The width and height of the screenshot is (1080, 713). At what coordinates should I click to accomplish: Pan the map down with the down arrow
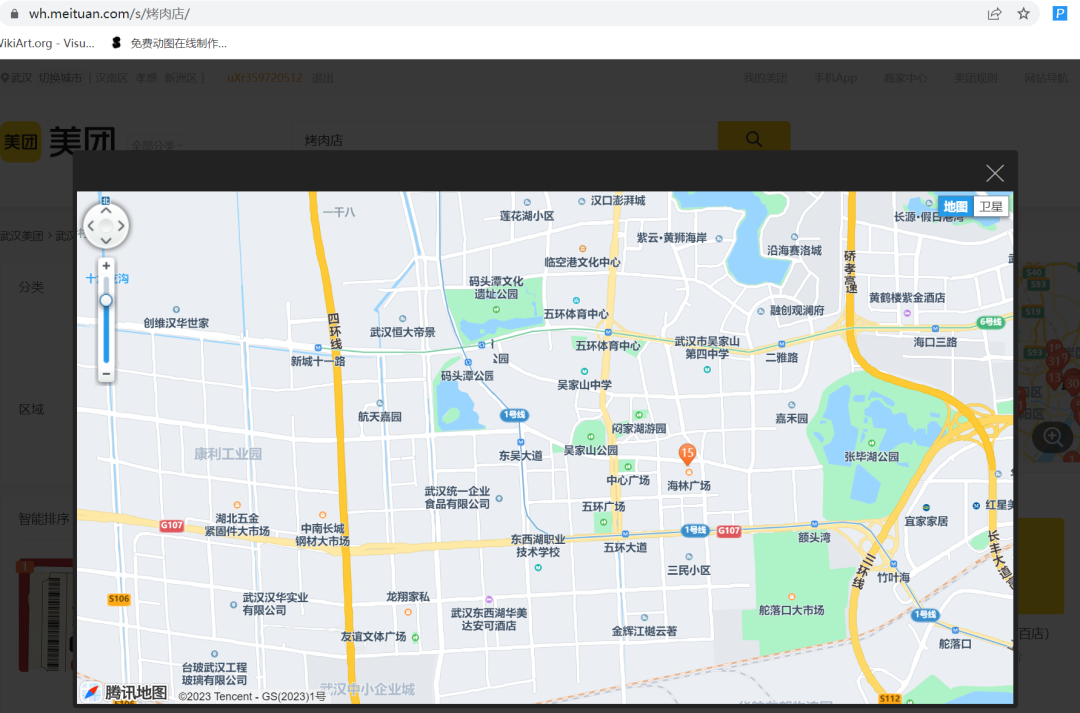click(105, 240)
